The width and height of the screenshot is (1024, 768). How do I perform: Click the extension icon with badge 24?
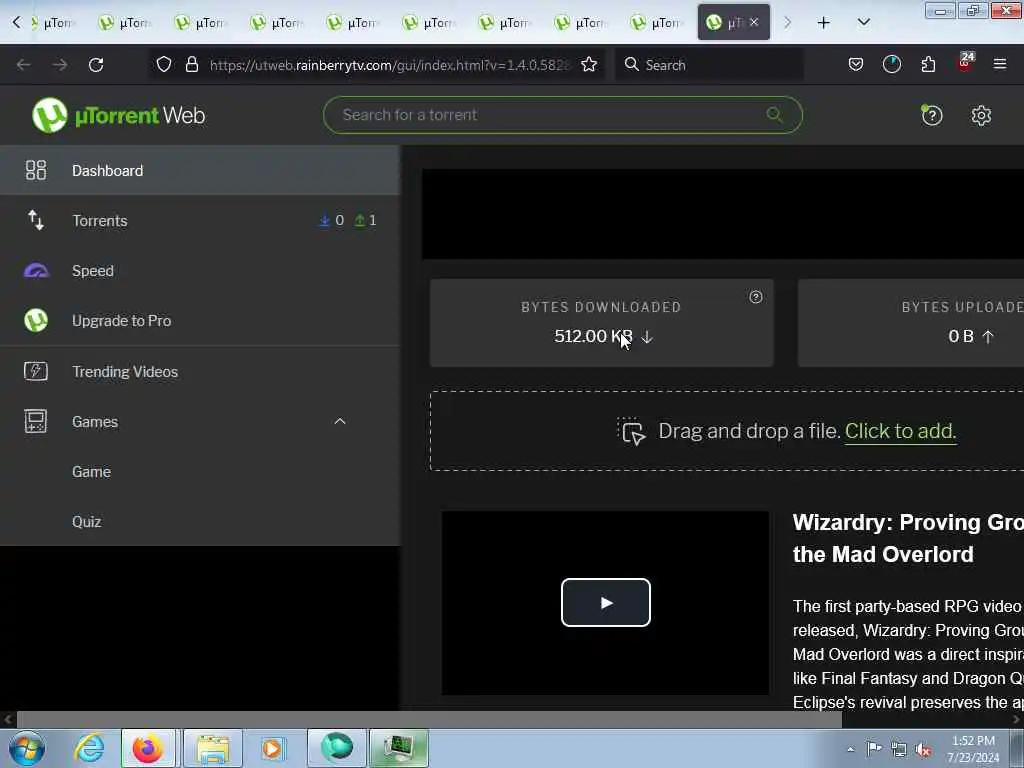(965, 63)
